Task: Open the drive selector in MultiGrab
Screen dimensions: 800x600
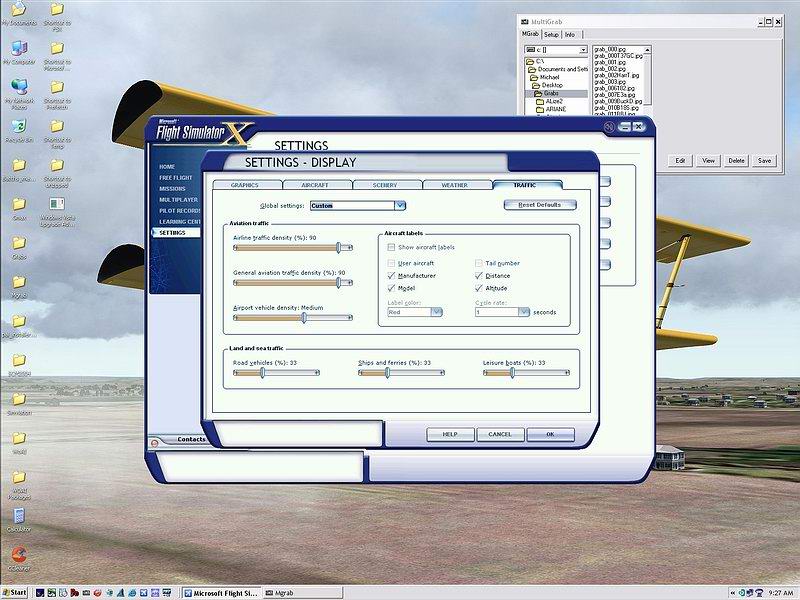Action: point(581,49)
